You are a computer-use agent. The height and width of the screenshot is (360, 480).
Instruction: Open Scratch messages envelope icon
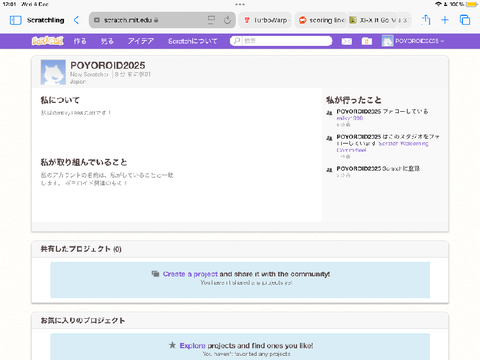coord(347,41)
